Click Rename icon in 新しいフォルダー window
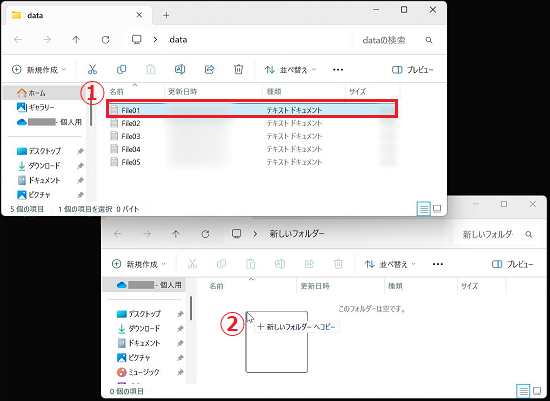The image size is (550, 401). click(280, 264)
